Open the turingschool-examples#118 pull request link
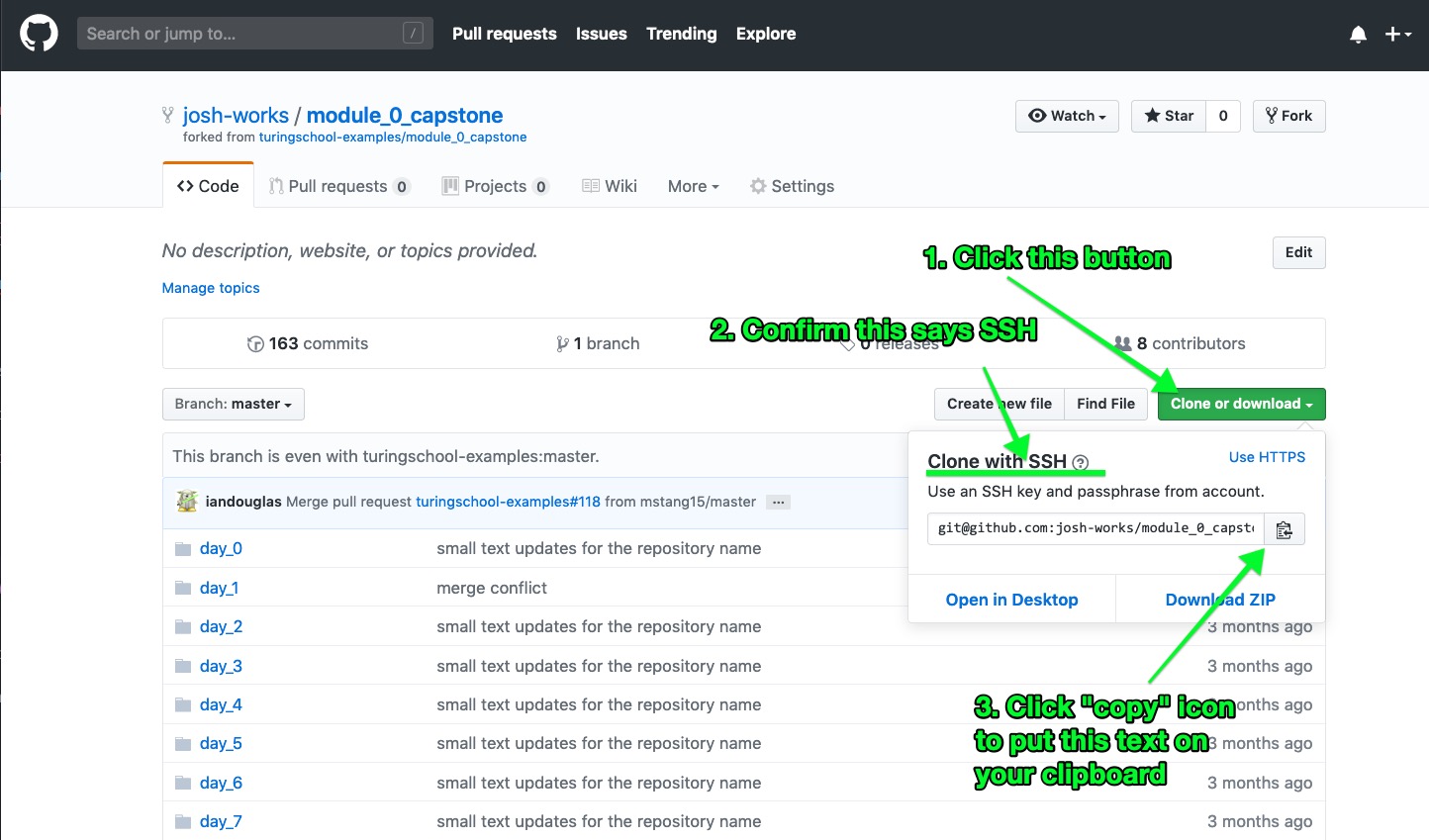This screenshot has height=840, width=1429. click(x=508, y=502)
